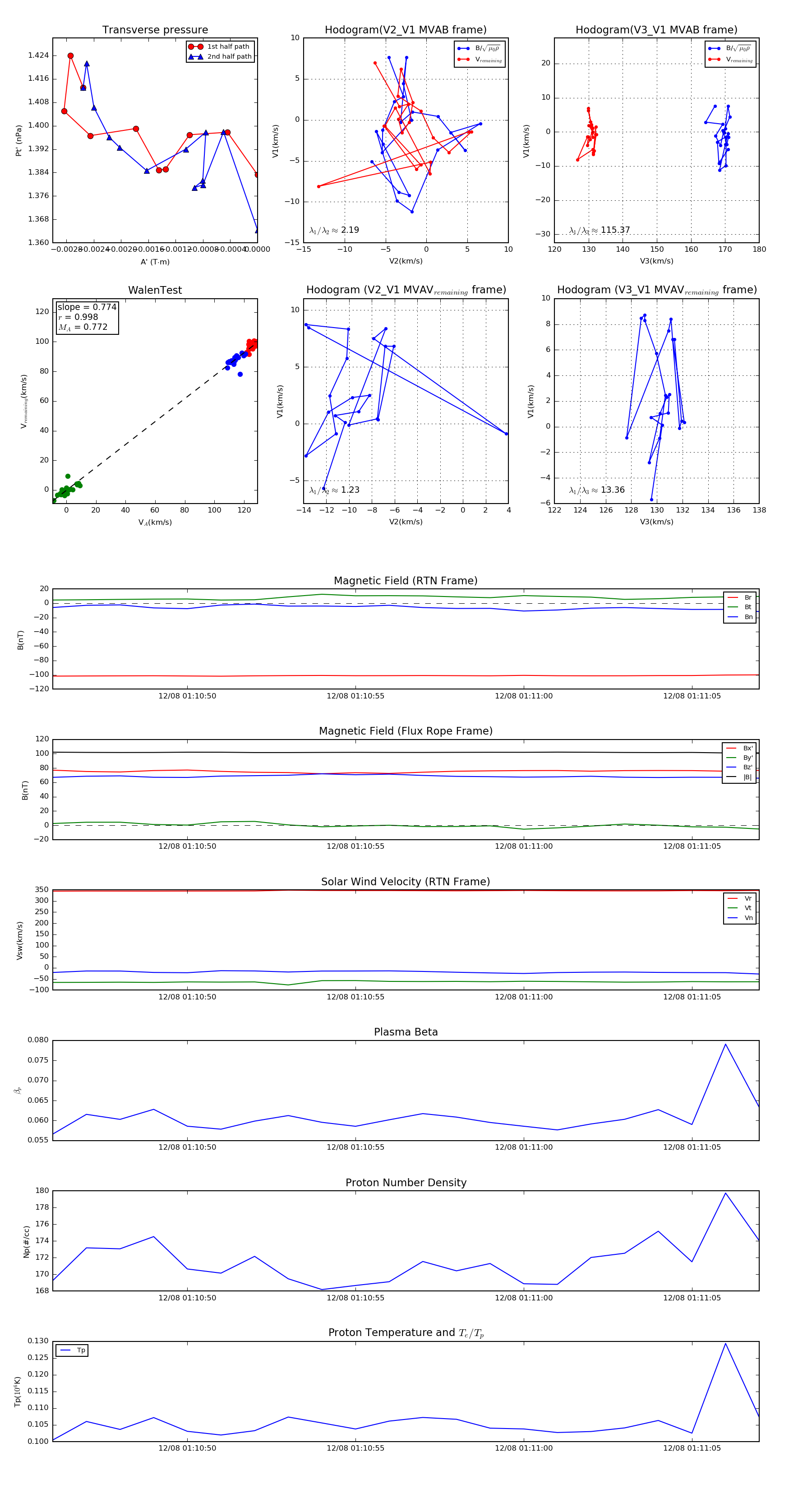Click 'Magnetic Field (RTN Frame)' title
812x1489 pixels.
click(x=406, y=581)
